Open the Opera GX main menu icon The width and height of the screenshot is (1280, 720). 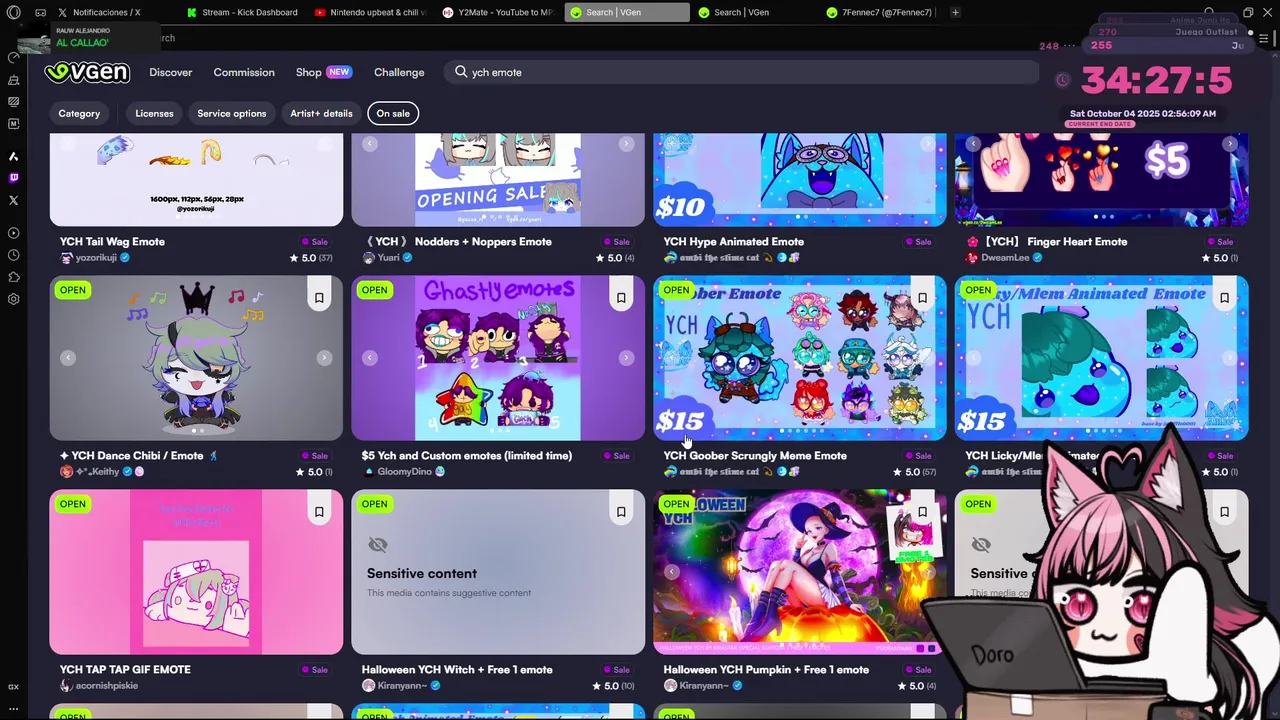(13, 13)
